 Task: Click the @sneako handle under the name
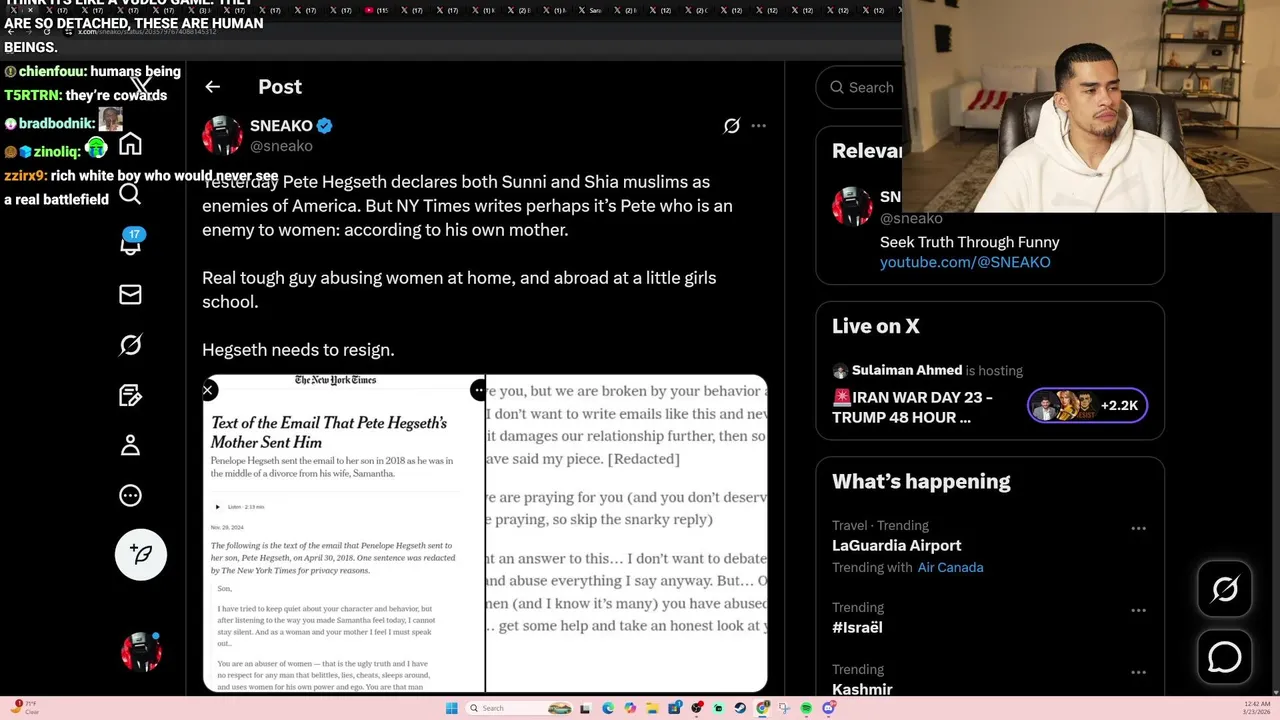[x=281, y=146]
